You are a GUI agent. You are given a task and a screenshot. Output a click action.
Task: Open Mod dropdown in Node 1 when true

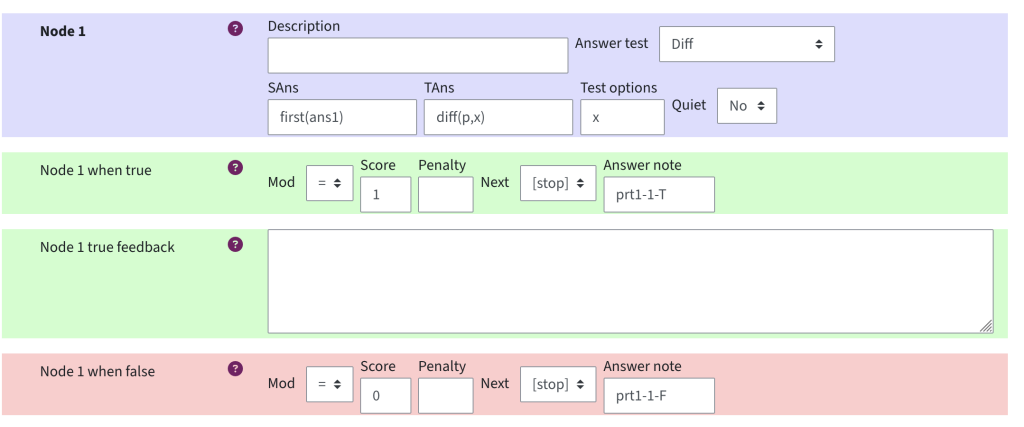(x=330, y=183)
